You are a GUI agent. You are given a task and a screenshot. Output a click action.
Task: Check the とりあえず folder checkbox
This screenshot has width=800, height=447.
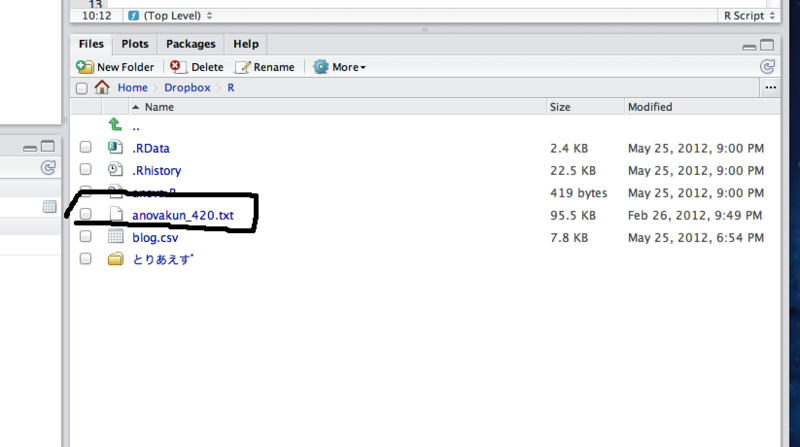click(85, 259)
